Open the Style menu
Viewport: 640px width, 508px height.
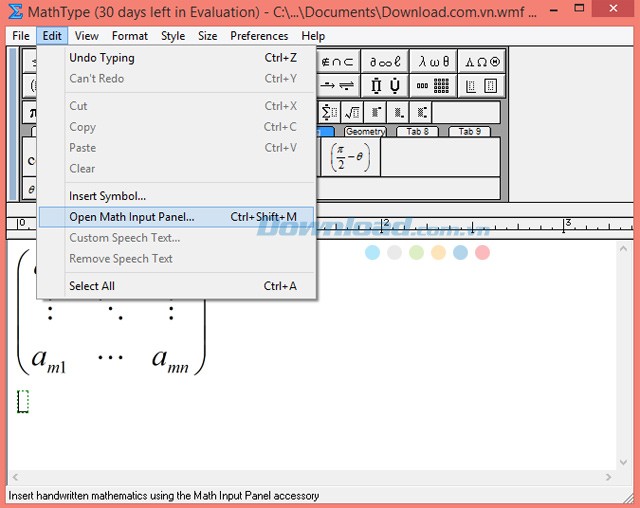pos(173,36)
